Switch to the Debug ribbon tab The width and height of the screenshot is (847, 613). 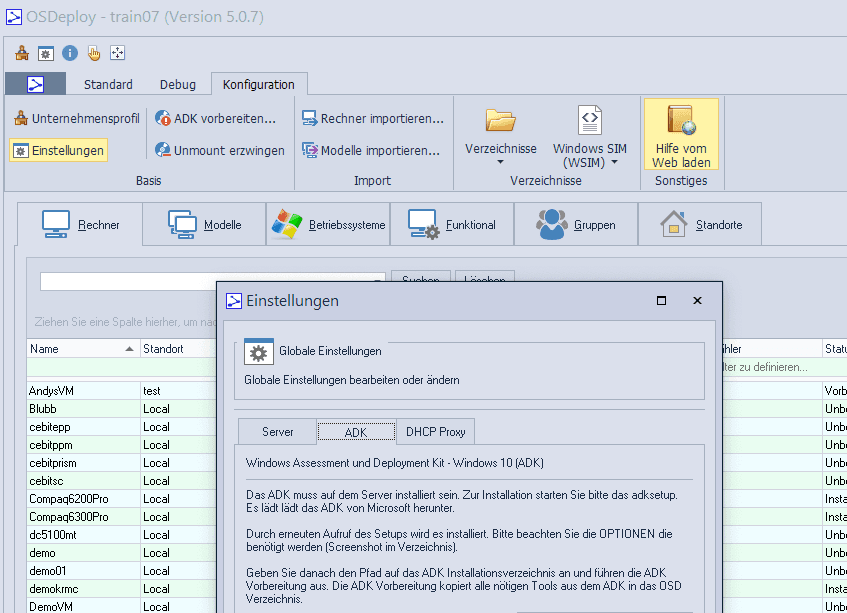[x=178, y=84]
